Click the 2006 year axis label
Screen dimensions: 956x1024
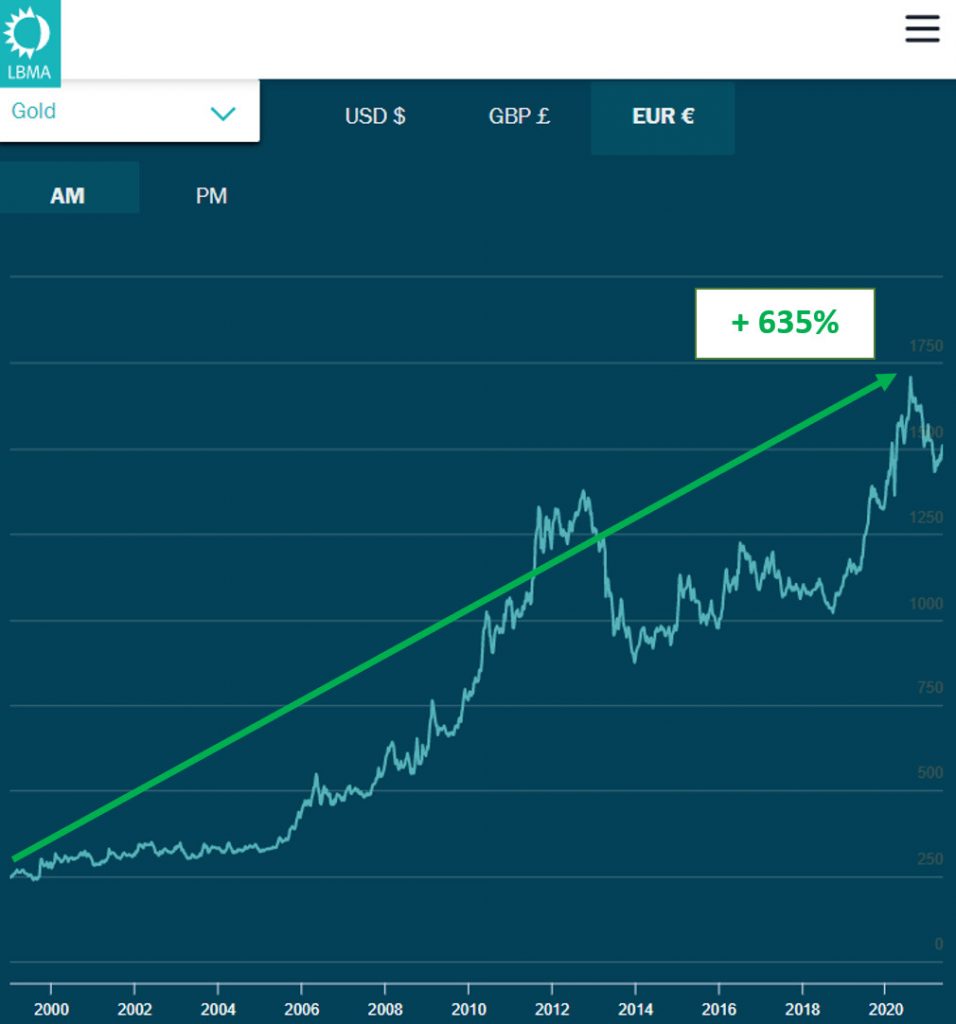click(x=301, y=1008)
